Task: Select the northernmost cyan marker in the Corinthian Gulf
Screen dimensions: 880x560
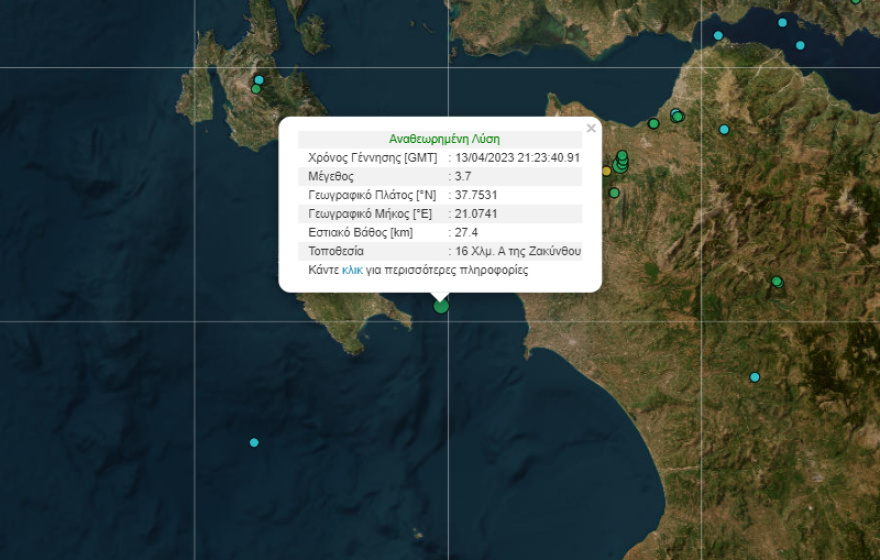Action: (782, 22)
